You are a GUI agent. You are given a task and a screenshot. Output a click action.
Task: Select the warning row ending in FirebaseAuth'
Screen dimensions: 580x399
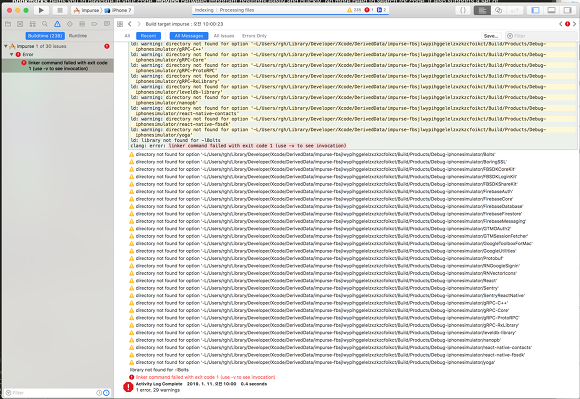[x=321, y=192]
